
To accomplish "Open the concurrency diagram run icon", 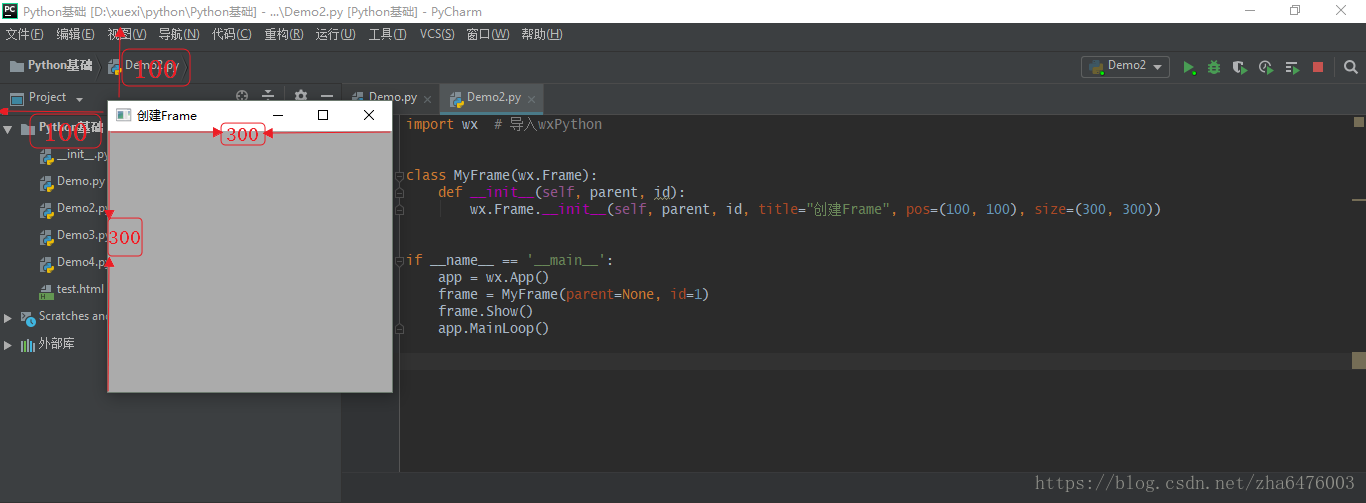I will [1292, 67].
